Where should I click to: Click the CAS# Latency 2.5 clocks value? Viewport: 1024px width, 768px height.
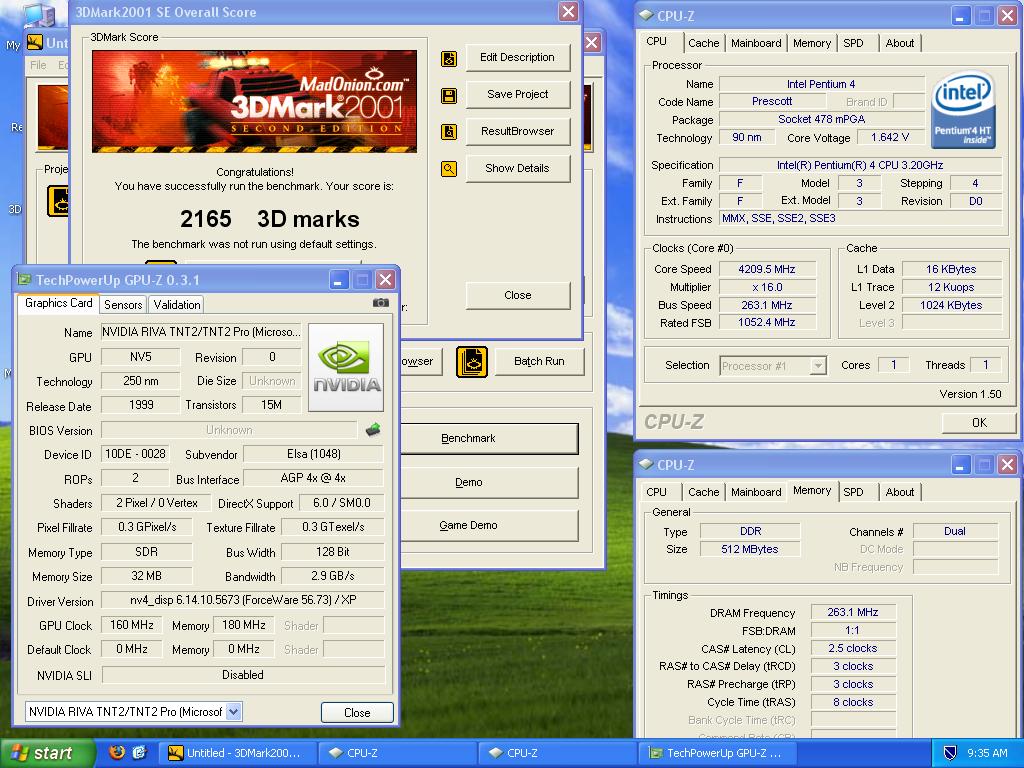[852, 648]
